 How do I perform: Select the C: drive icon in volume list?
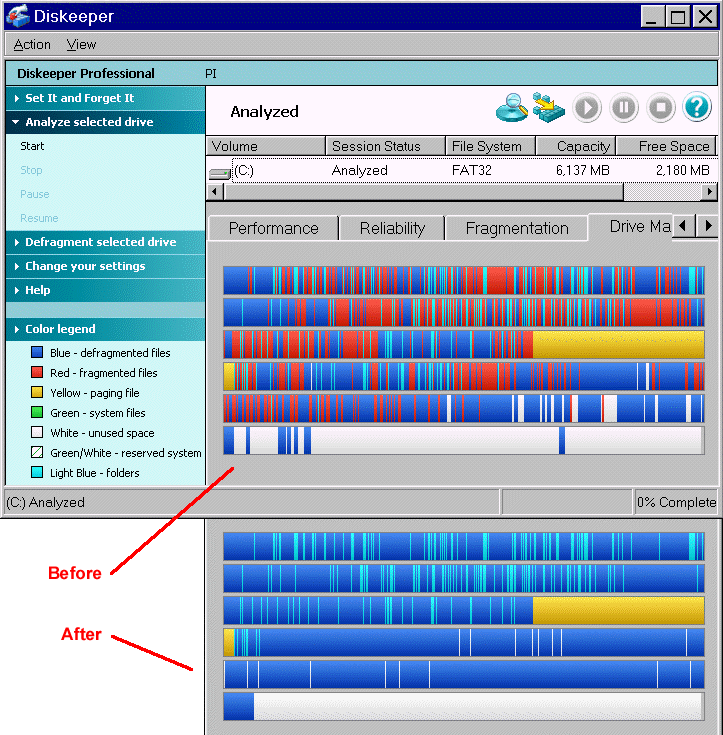(x=219, y=174)
